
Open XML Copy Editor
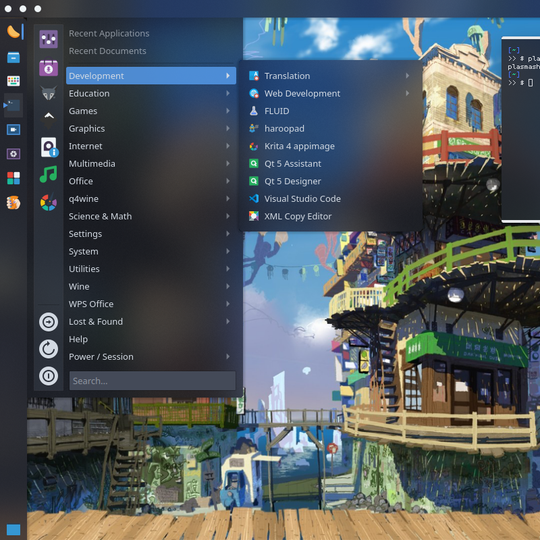331,216
